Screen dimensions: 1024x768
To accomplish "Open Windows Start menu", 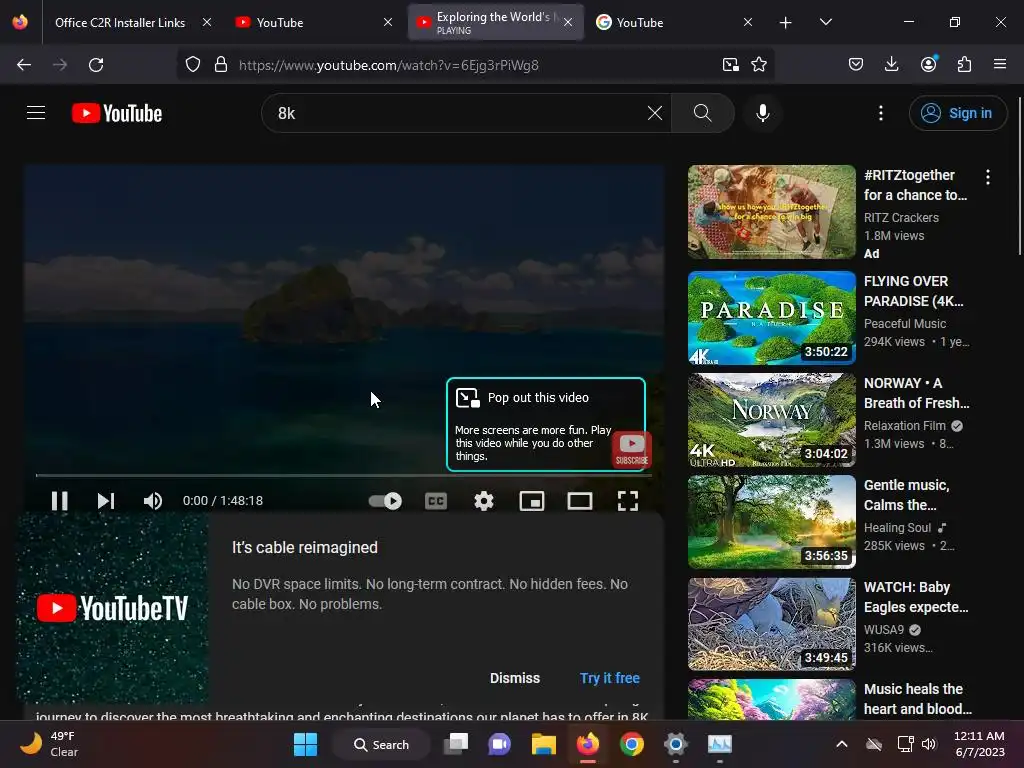I will click(x=305, y=744).
